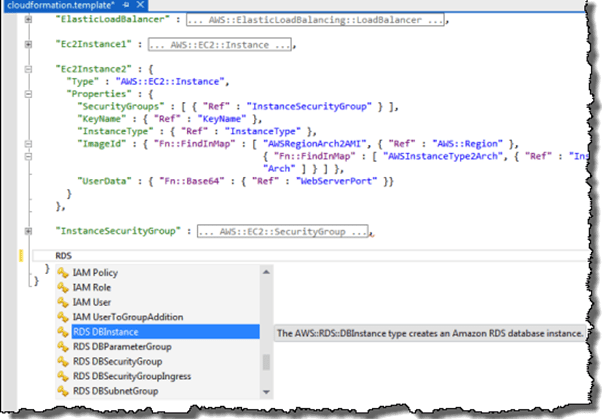This screenshot has width=602, height=419.
Task: Select RDS DBInstance from autocomplete list
Action: coord(105,332)
